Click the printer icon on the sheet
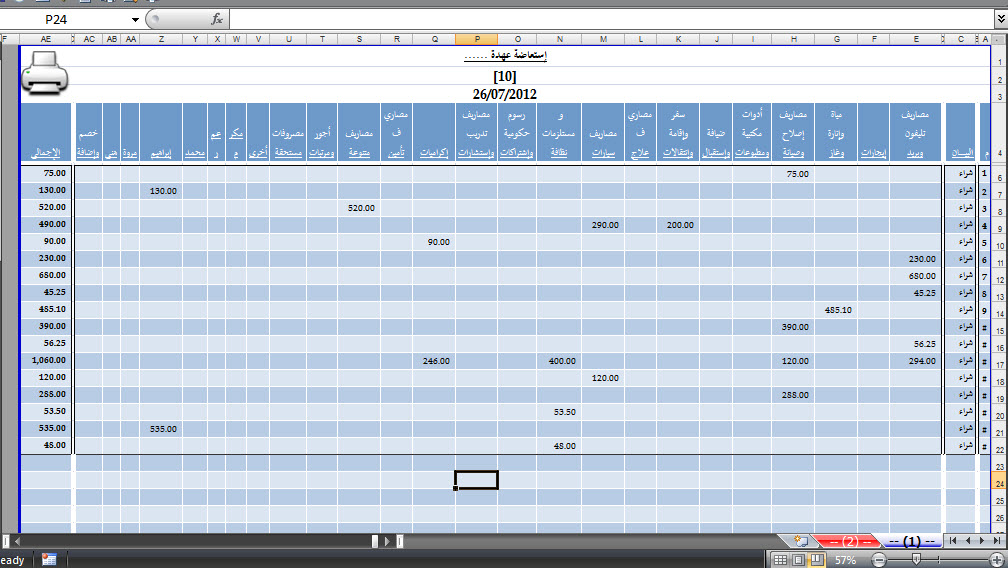The height and width of the screenshot is (568, 1008). pos(44,73)
